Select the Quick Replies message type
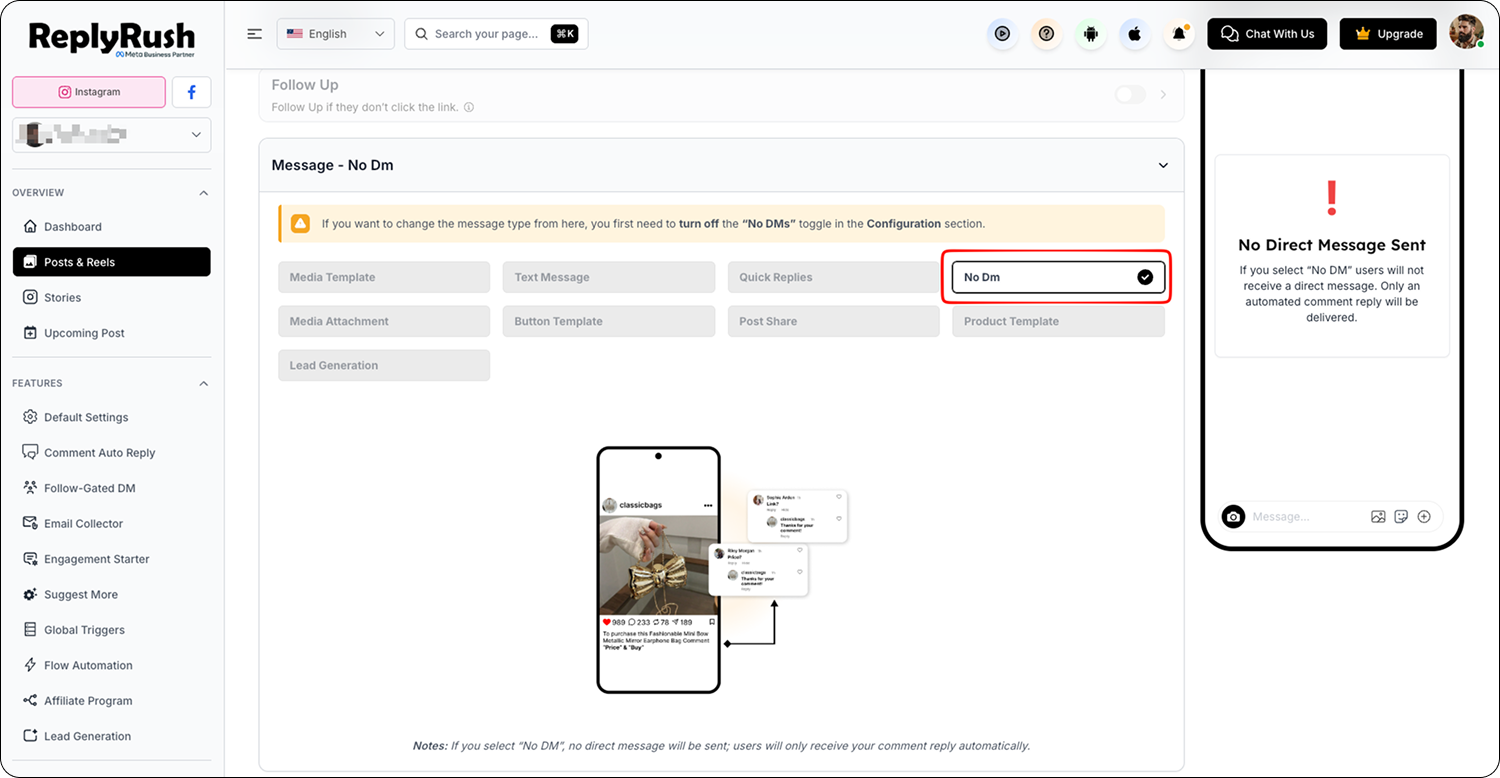The image size is (1500, 778). [x=834, y=277]
